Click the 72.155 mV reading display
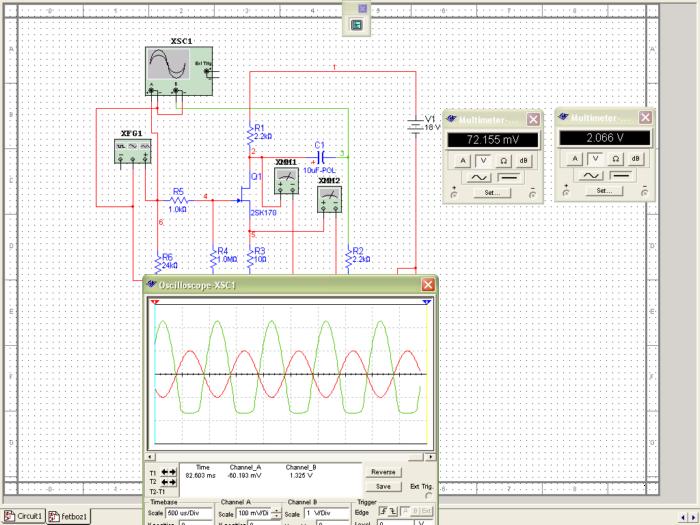 click(x=493, y=140)
